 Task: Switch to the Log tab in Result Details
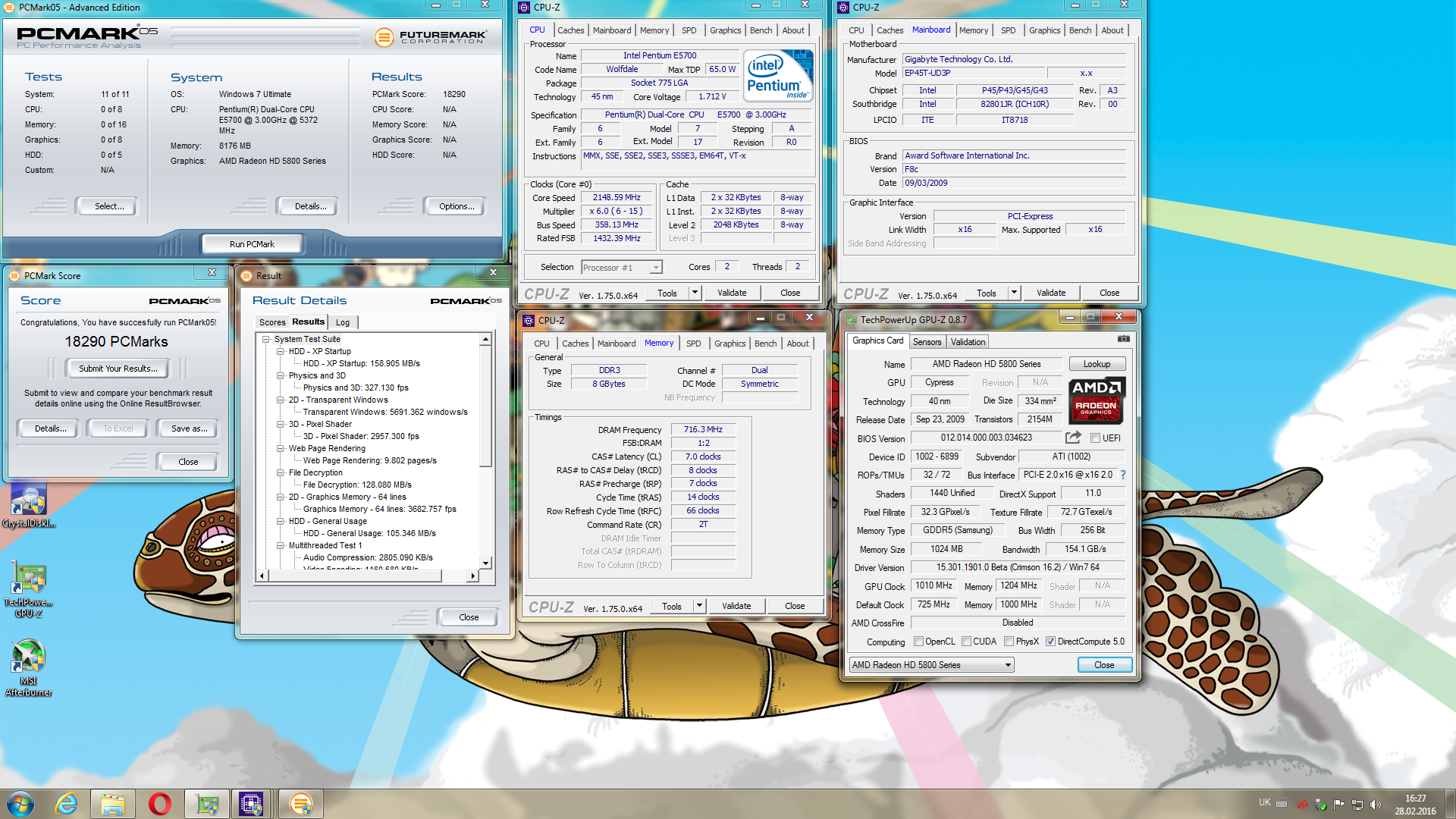pyautogui.click(x=343, y=322)
